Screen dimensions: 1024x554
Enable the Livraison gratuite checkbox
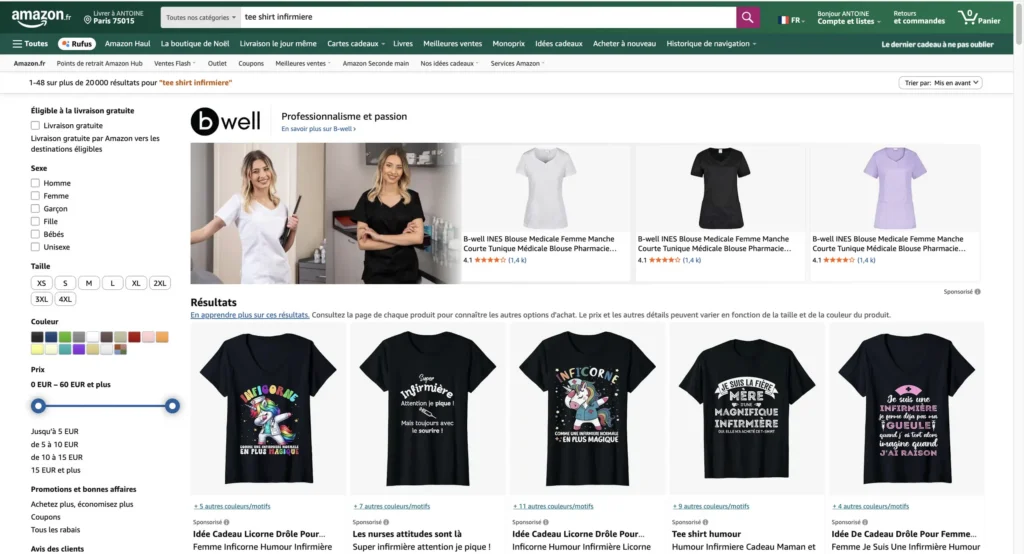36,126
